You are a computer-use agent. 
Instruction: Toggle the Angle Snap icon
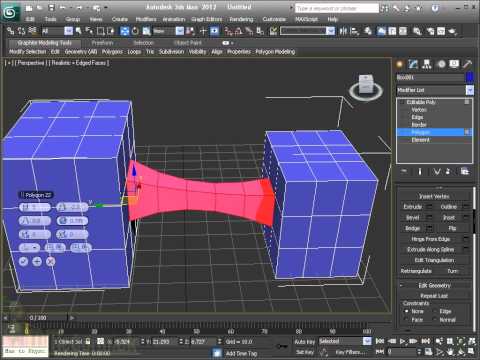click(239, 31)
